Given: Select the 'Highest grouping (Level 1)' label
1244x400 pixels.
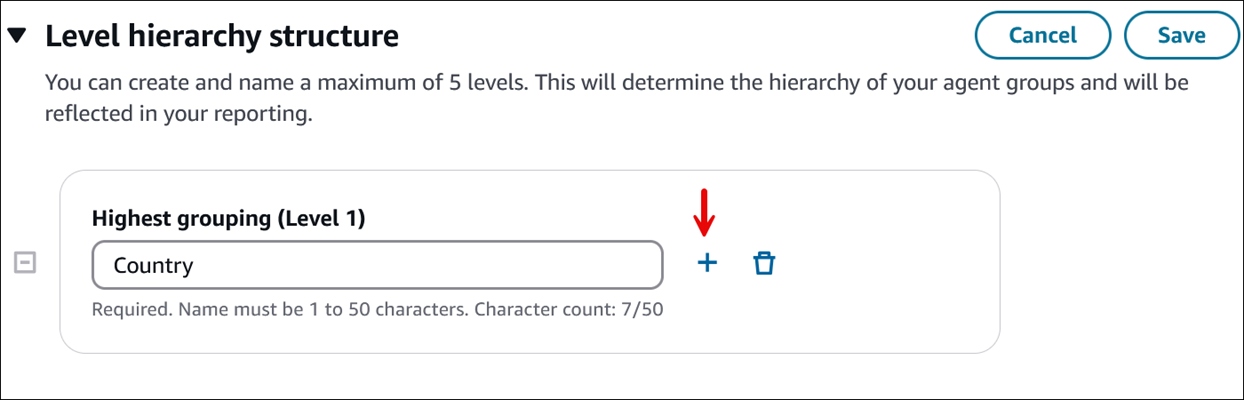Looking at the screenshot, I should point(228,218).
